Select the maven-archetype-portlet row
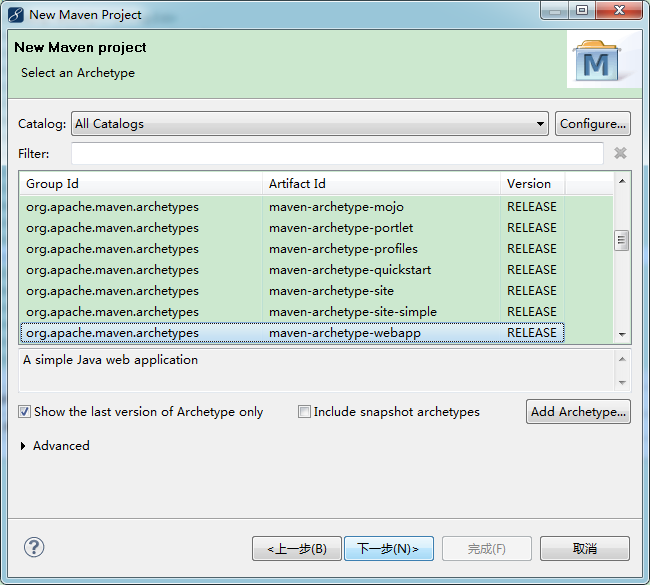This screenshot has width=650, height=585. (x=292, y=228)
